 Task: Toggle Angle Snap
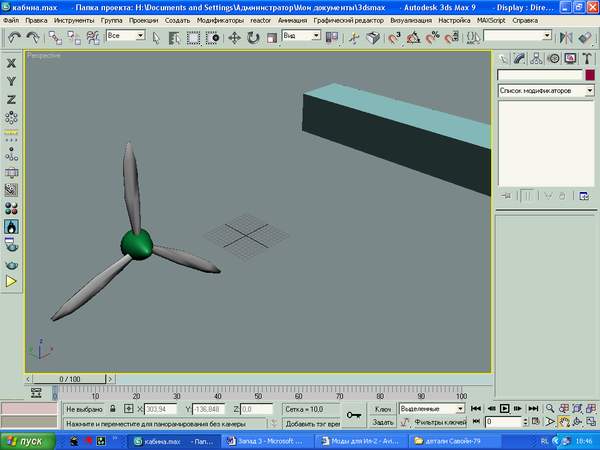click(413, 38)
